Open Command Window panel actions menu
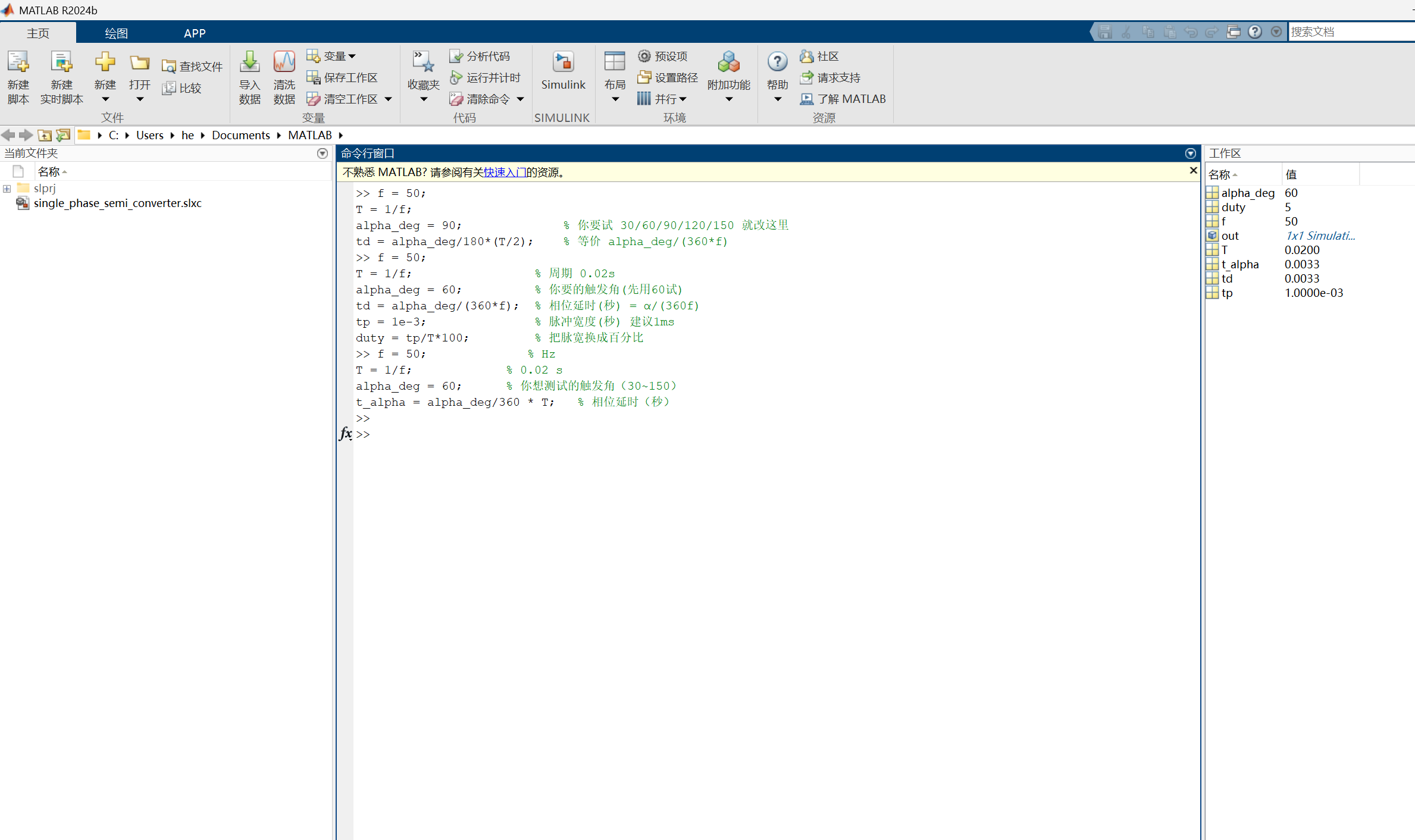Screen dimensions: 1415x840 pos(1190,153)
